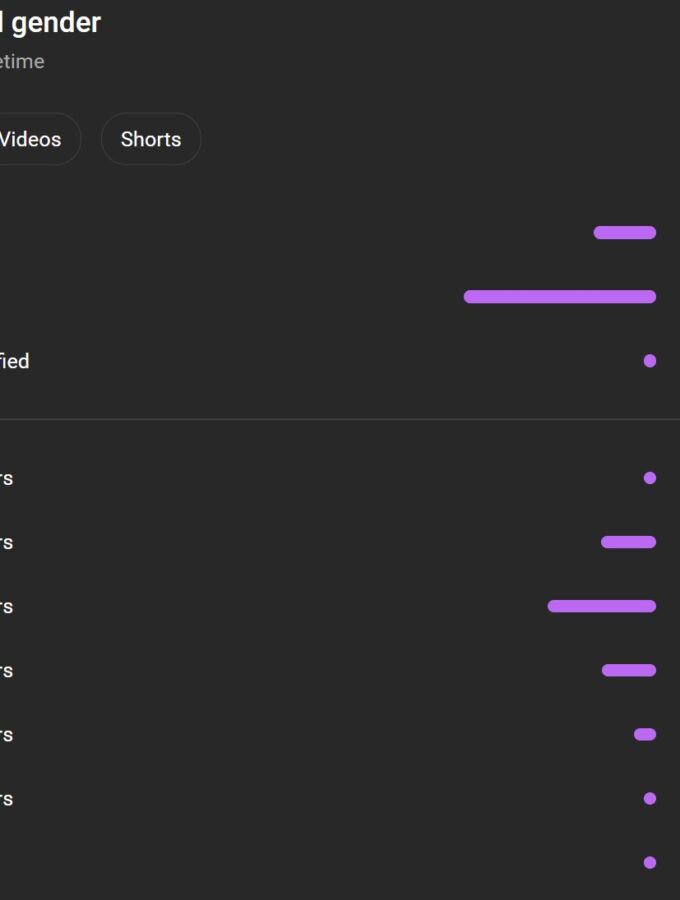Screen dimensions: 680x900
Task: Select the second age group's purple bar
Action: [x=628, y=542]
